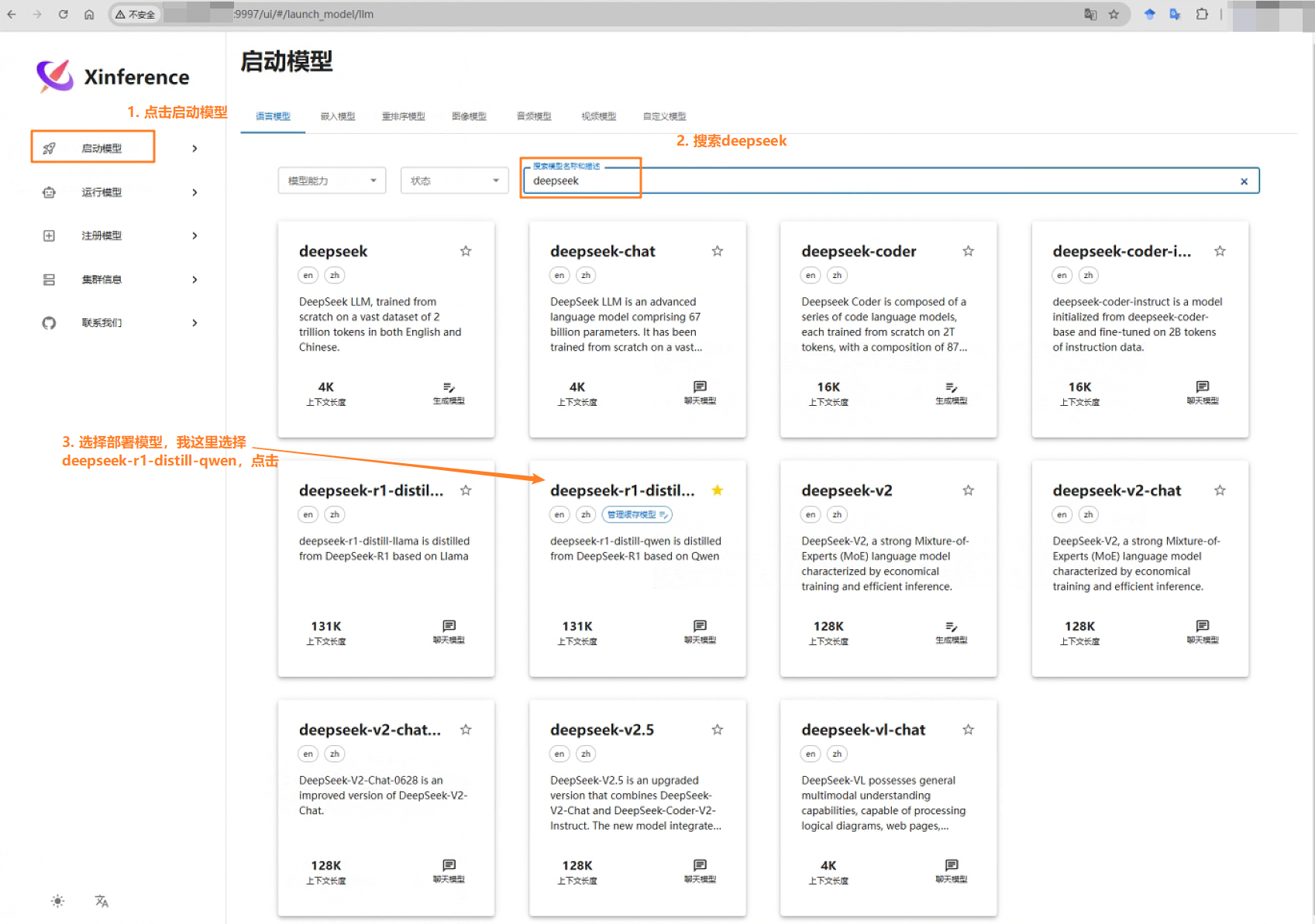Screen dimensions: 1315x924
Task: Click the GitHub contact-us sidebar icon
Action: pyautogui.click(x=49, y=323)
